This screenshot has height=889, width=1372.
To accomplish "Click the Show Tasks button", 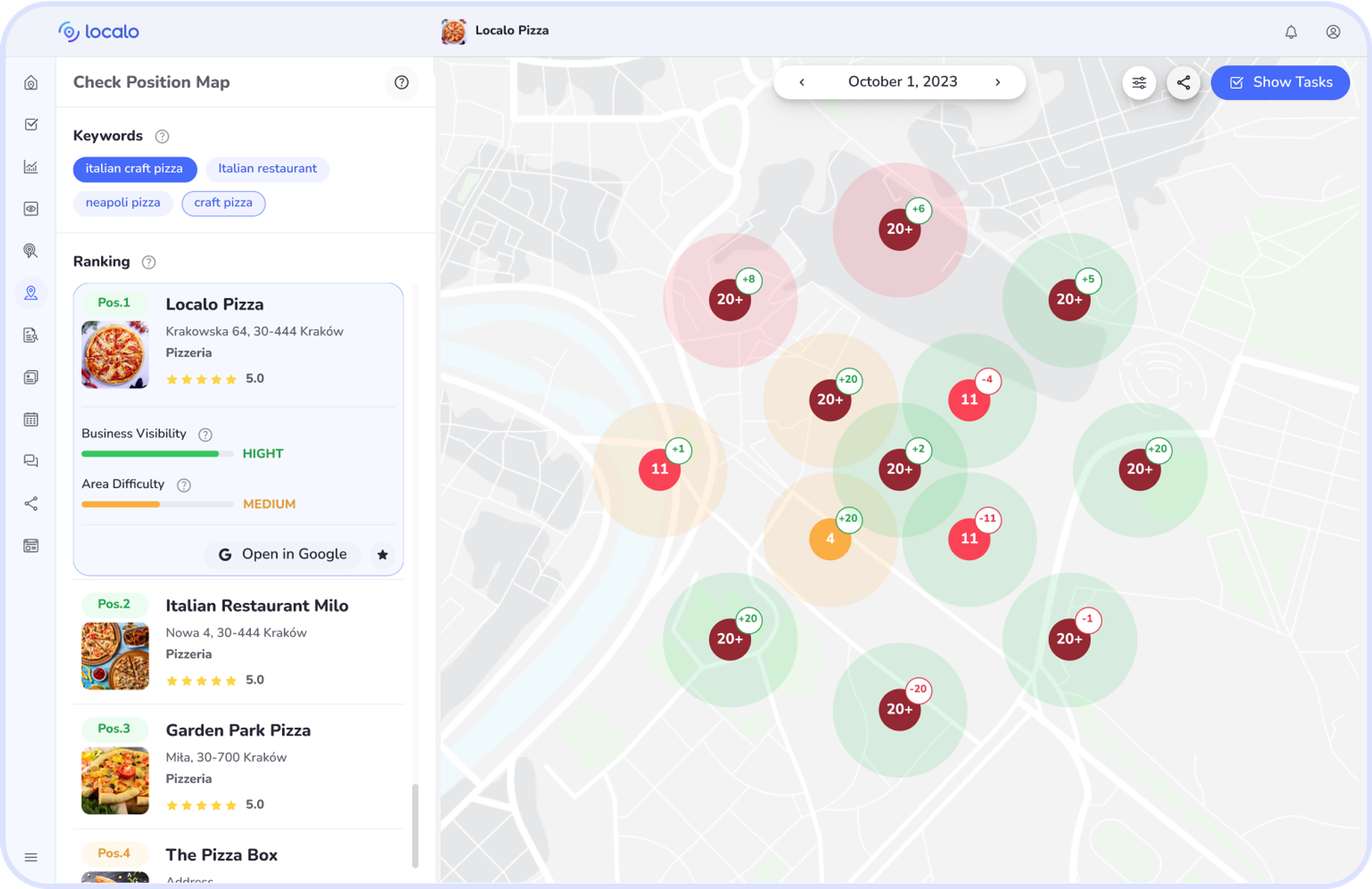I will (x=1280, y=83).
